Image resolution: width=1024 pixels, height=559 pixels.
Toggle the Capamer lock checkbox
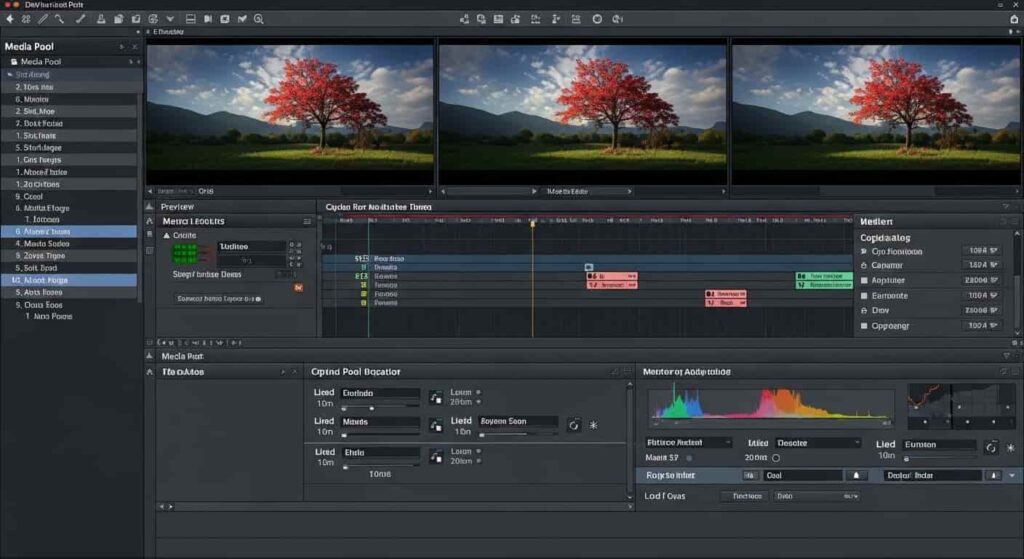[864, 266]
